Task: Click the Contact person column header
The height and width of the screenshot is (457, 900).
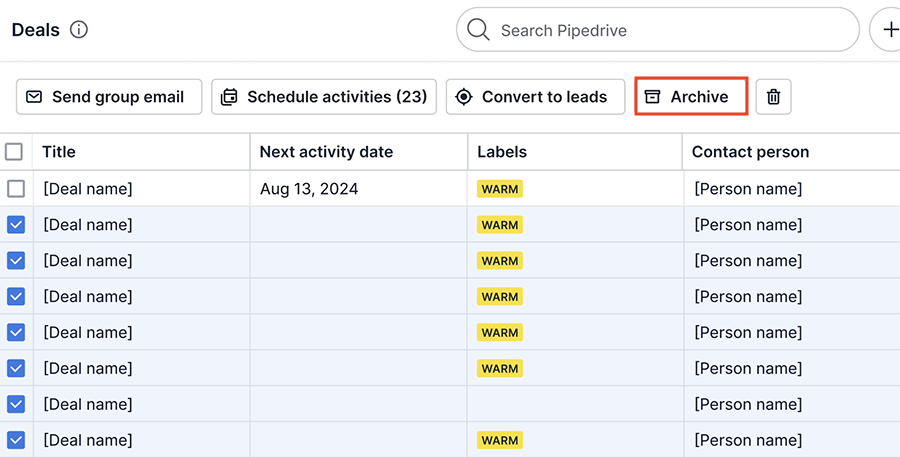Action: [x=750, y=152]
